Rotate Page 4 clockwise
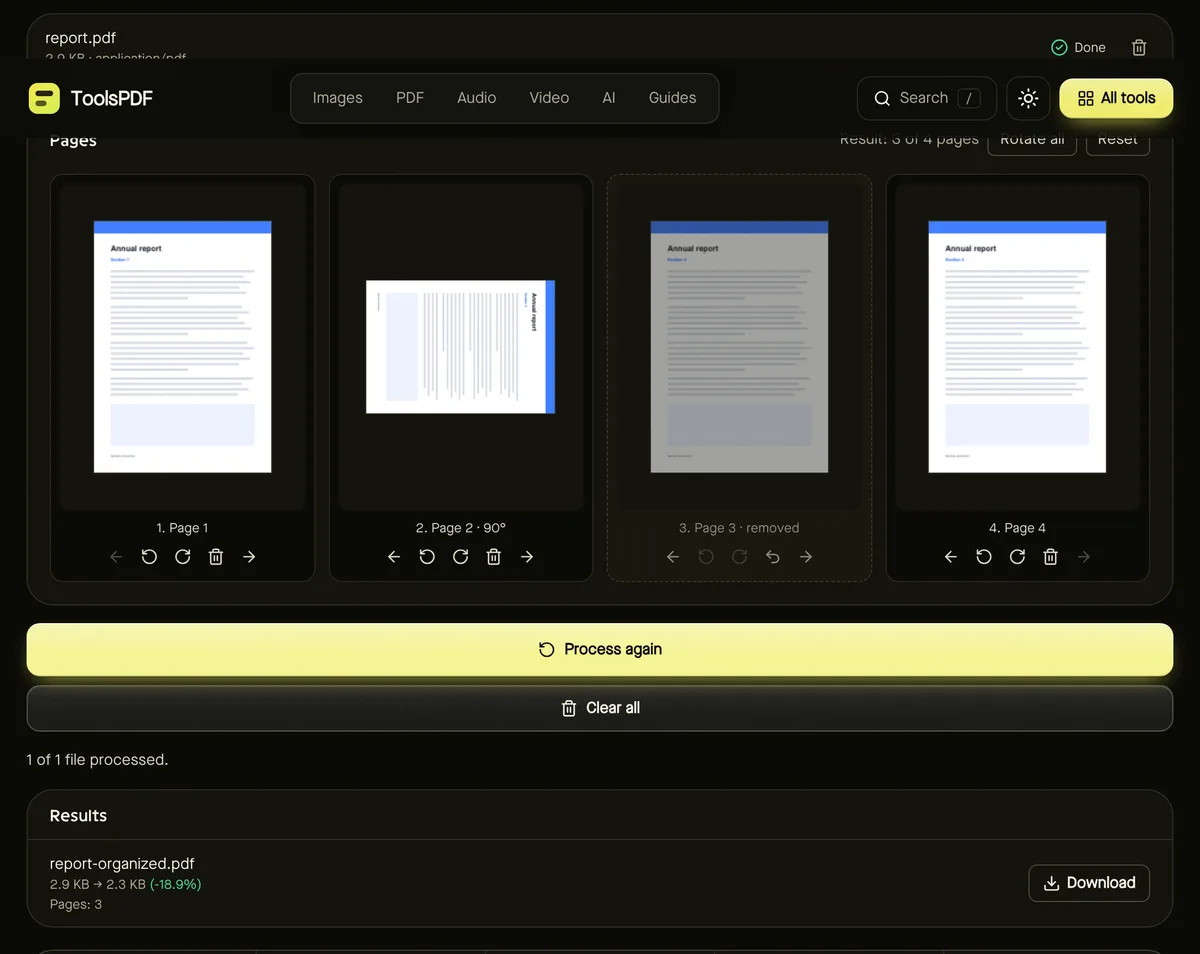This screenshot has height=954, width=1200. [x=1018, y=557]
